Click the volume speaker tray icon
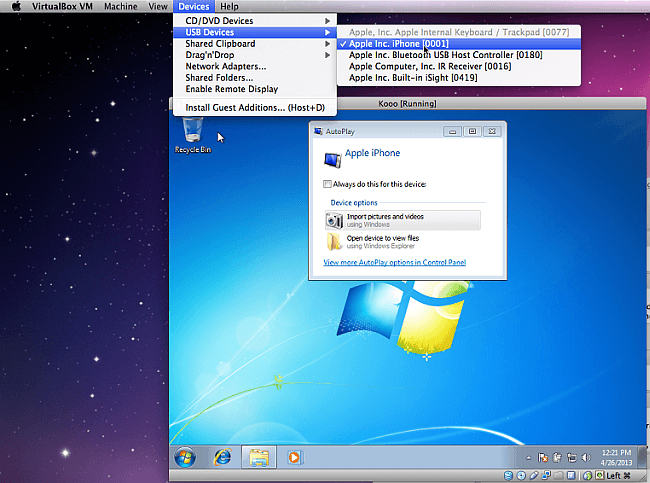The height and width of the screenshot is (483, 650). click(x=586, y=458)
